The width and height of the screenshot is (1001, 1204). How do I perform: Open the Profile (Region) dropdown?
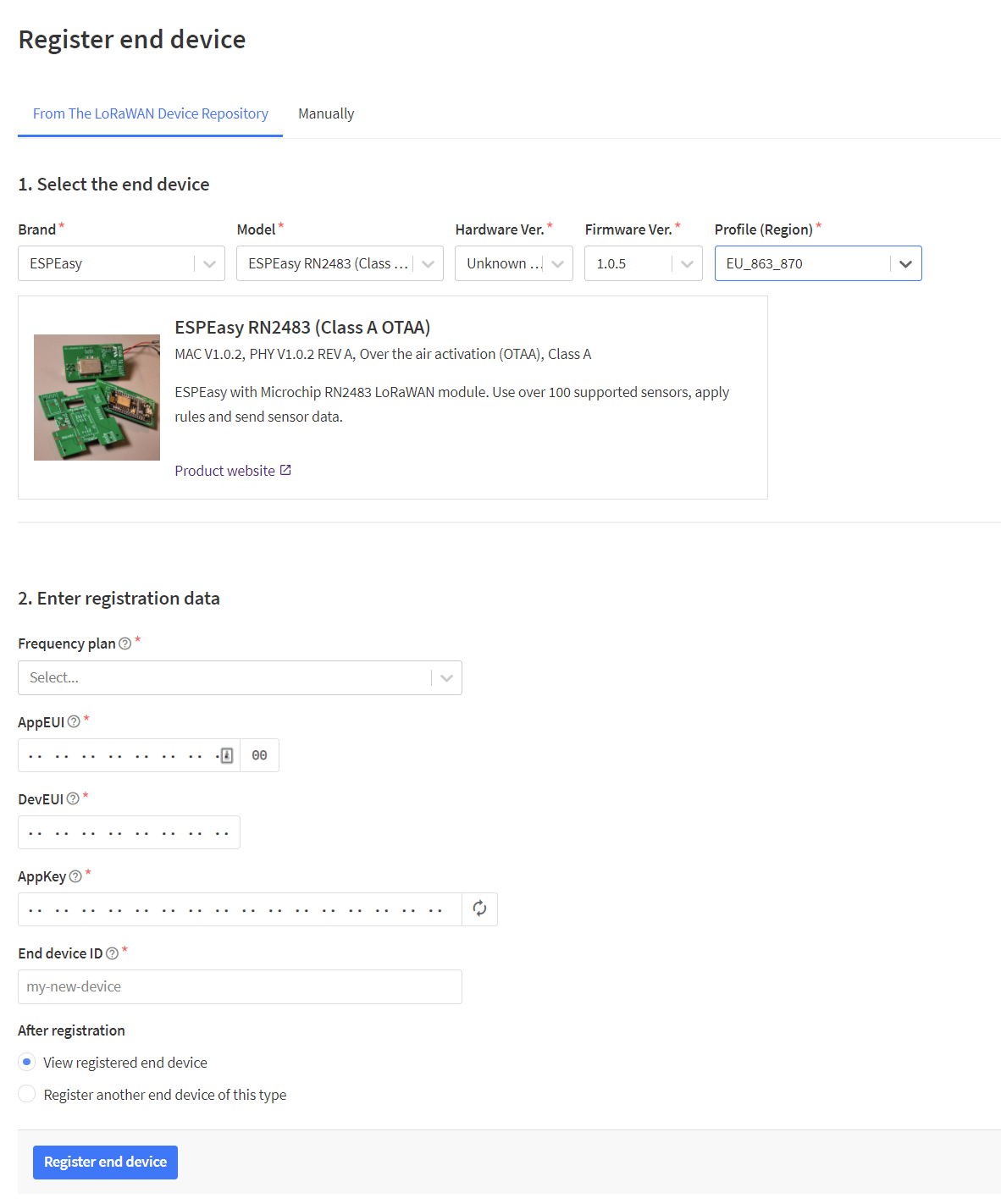pos(904,263)
